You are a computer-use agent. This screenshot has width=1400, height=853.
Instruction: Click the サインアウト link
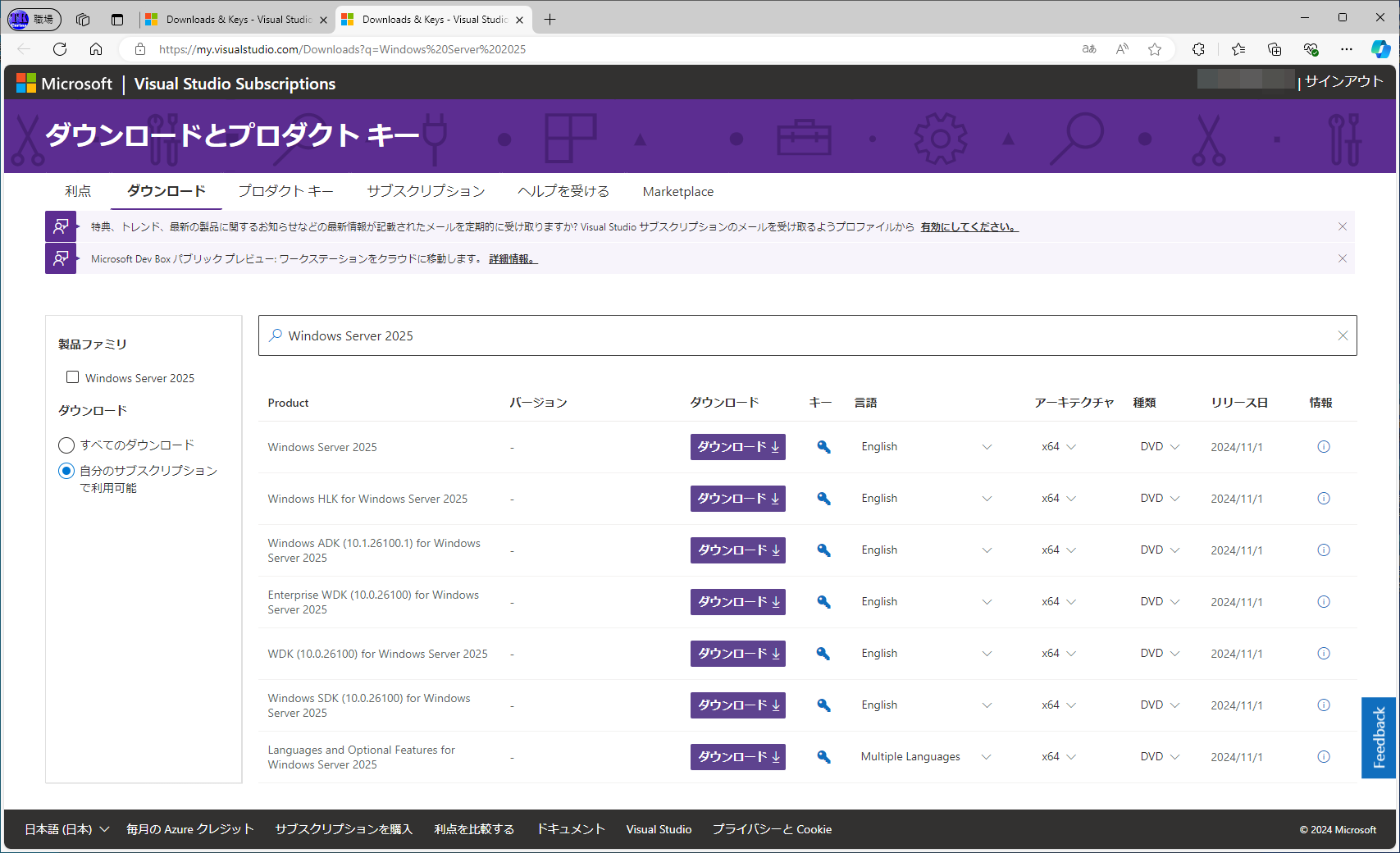[1343, 81]
